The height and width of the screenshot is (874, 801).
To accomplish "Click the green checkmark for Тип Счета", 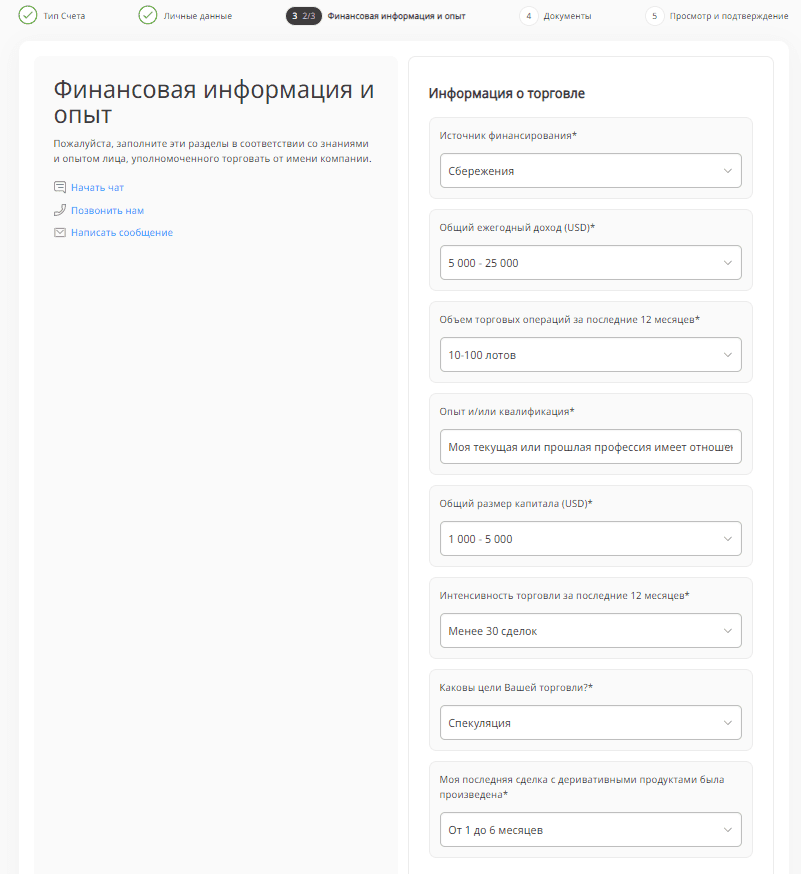I will coord(27,15).
